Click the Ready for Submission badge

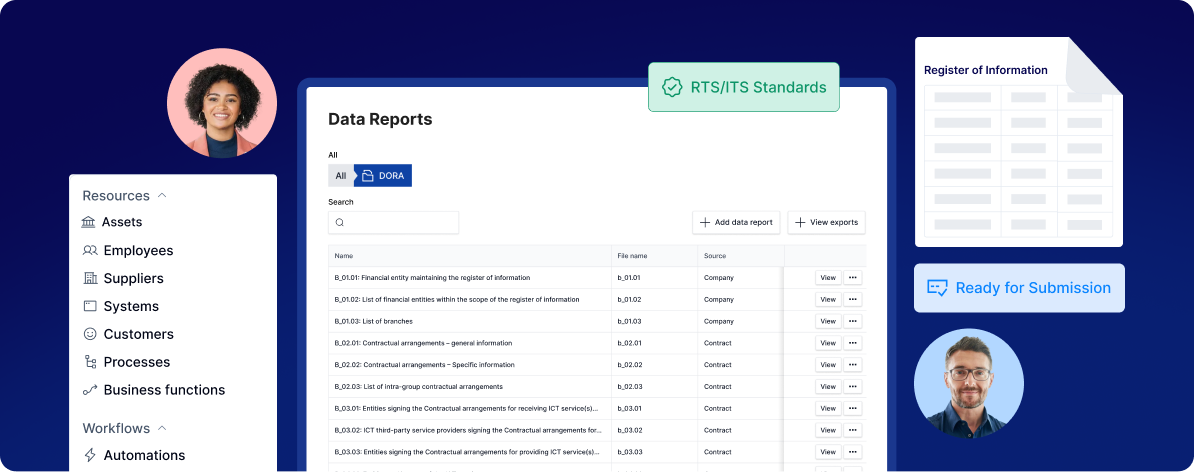tap(1019, 288)
